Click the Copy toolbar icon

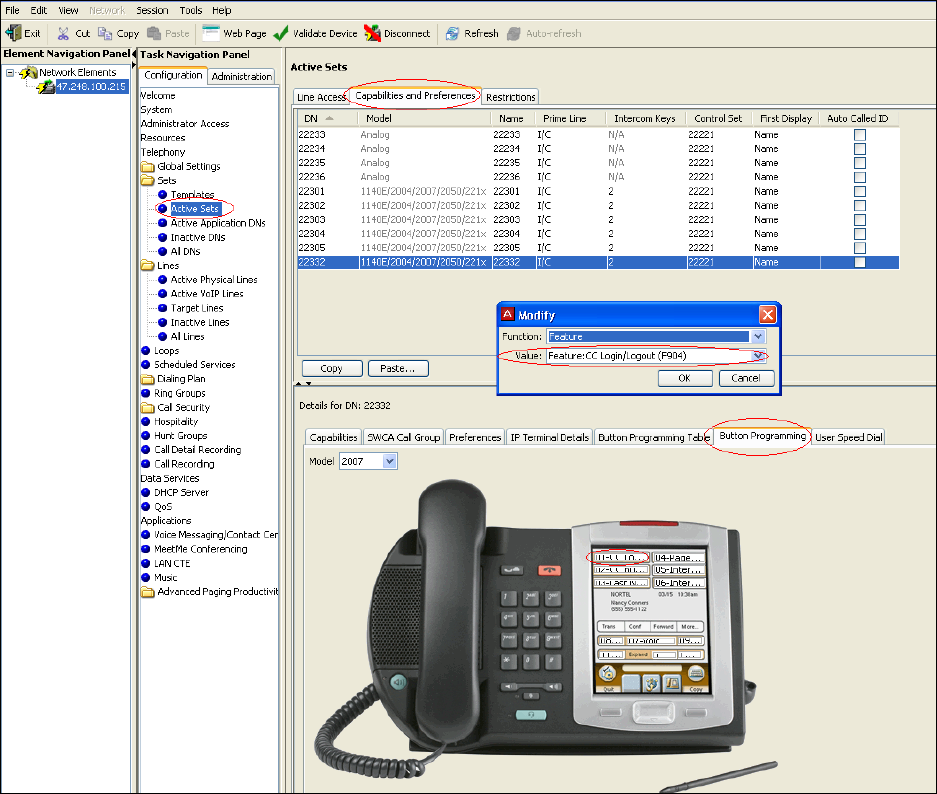(105, 33)
